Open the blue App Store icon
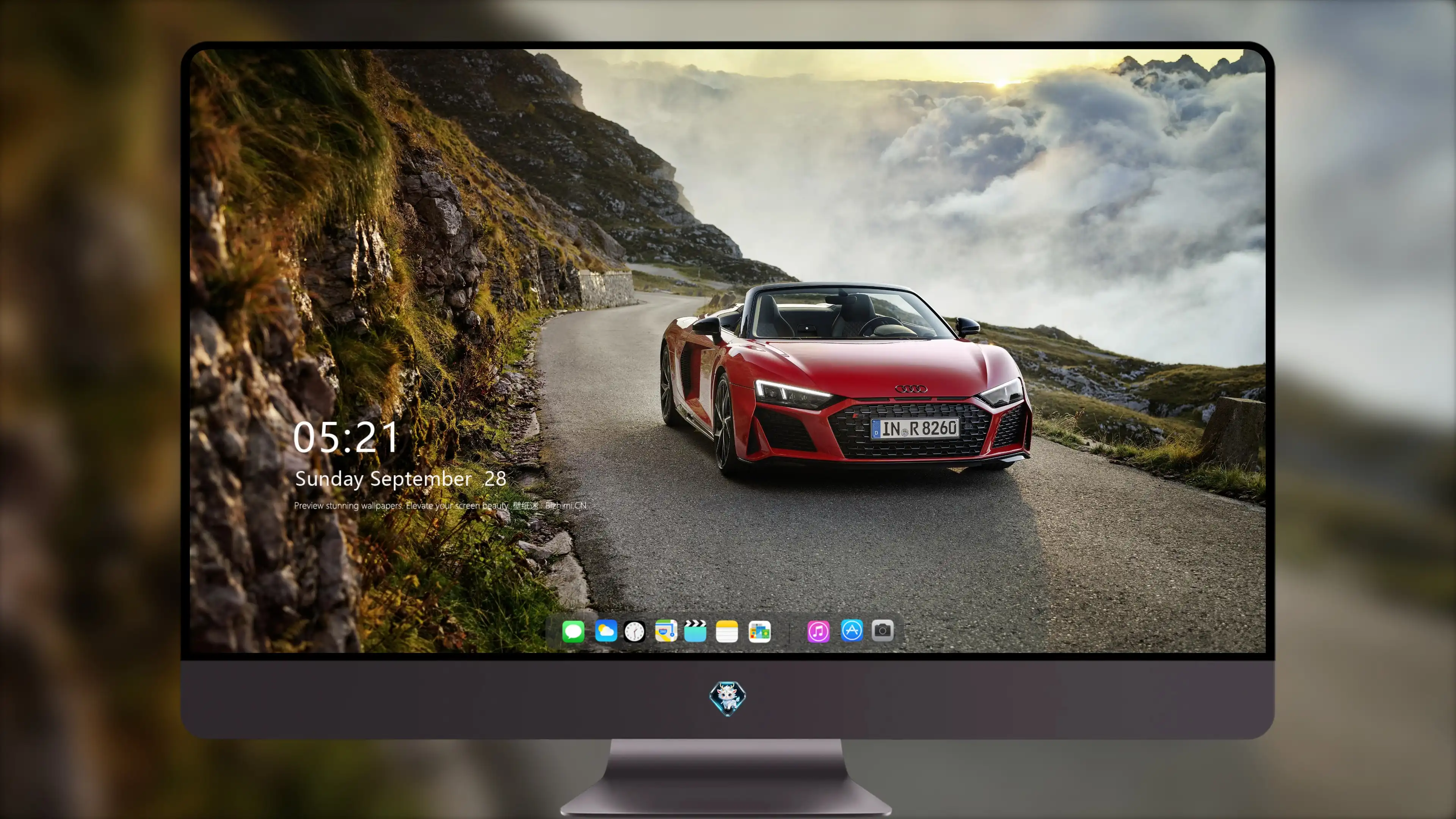 click(x=852, y=631)
